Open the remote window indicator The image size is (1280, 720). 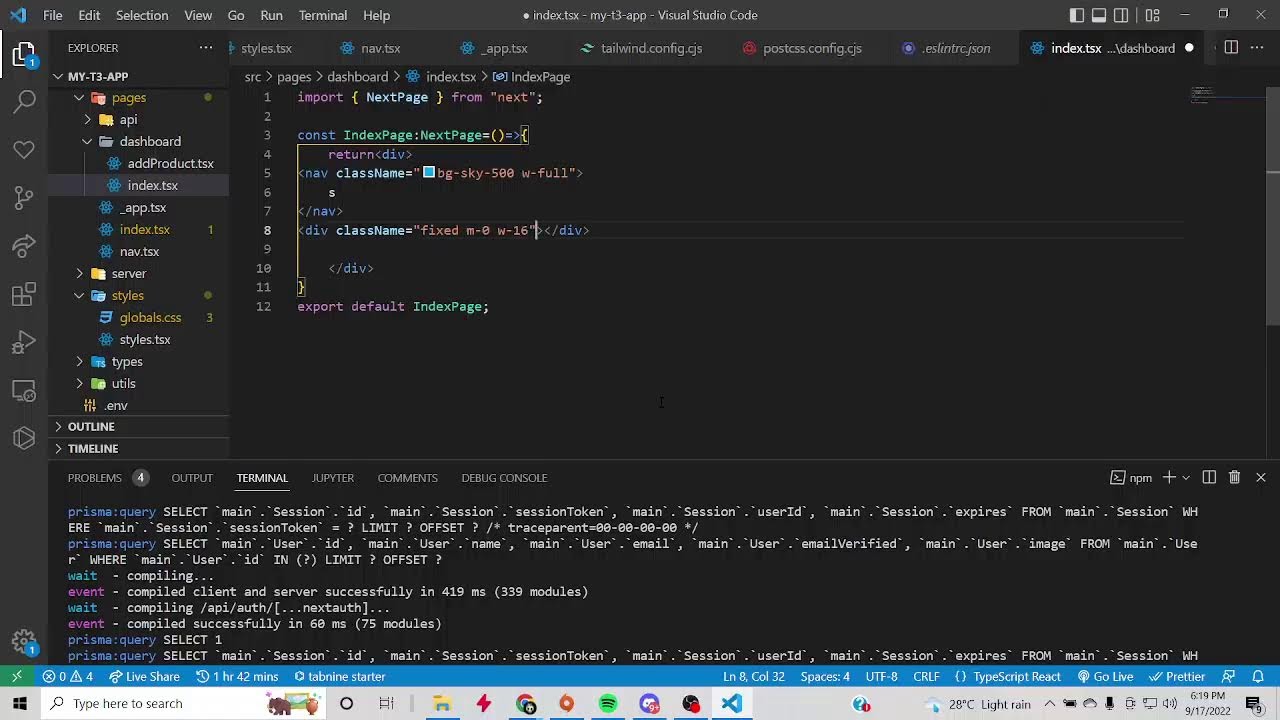(17, 676)
